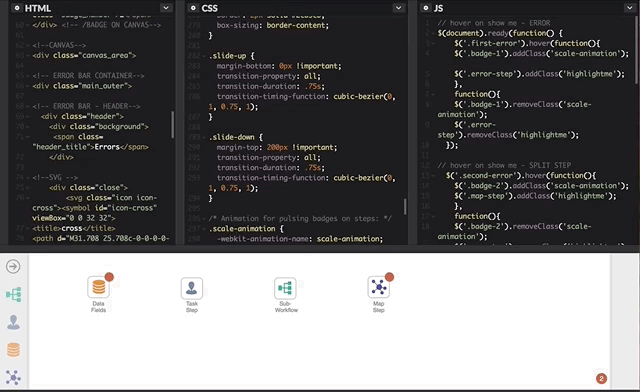This screenshot has height=392, width=640.
Task: Click the Task Step icon on canvas
Action: 192,288
